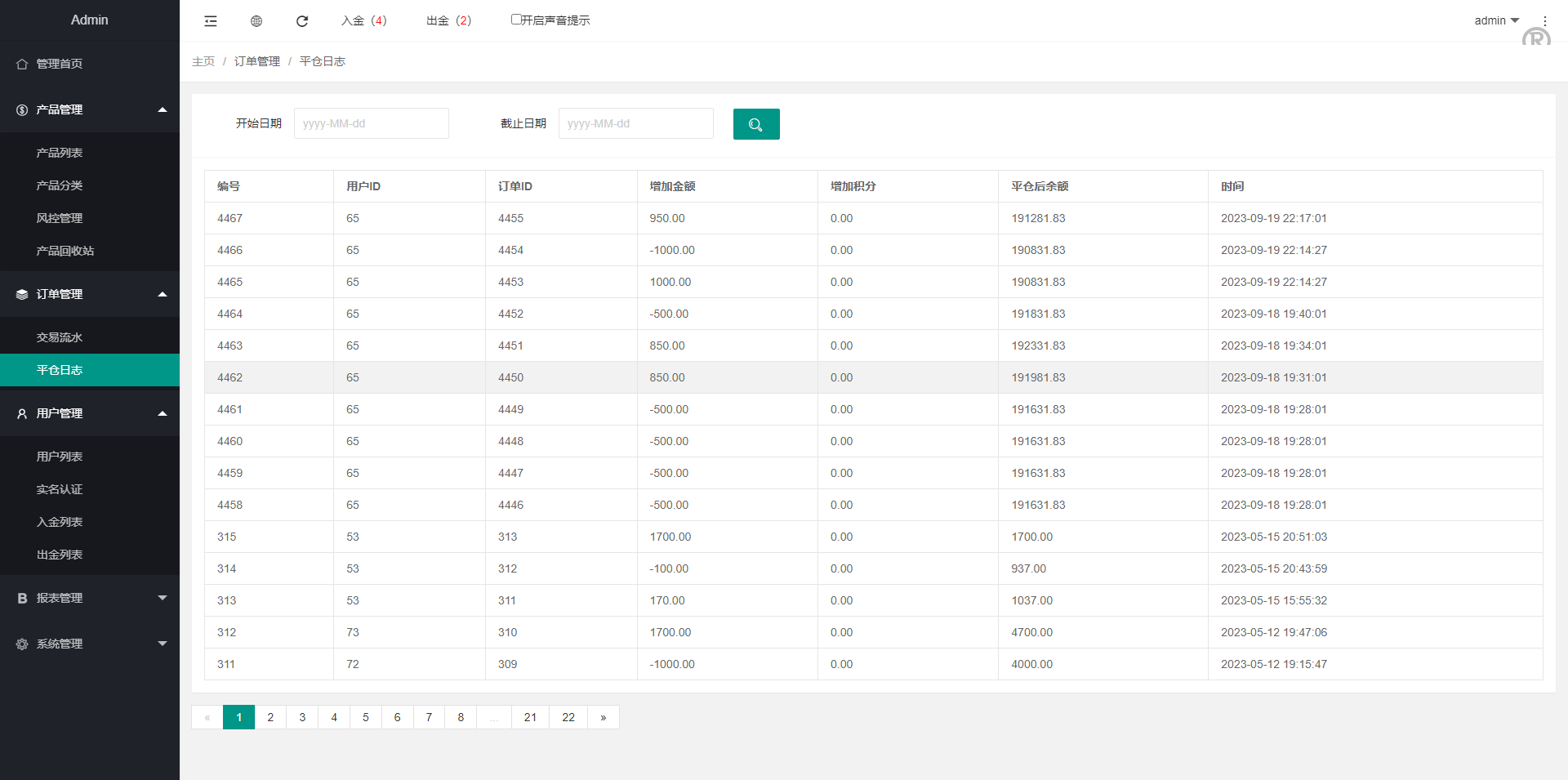The image size is (1568, 780).
Task: Click the user icon for 用户管理
Action: 22,414
